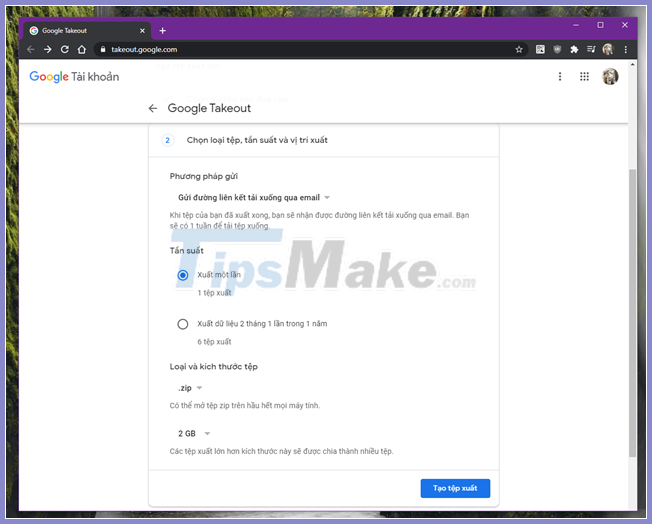Click the Chrome profile avatar in toolbar

(x=608, y=49)
